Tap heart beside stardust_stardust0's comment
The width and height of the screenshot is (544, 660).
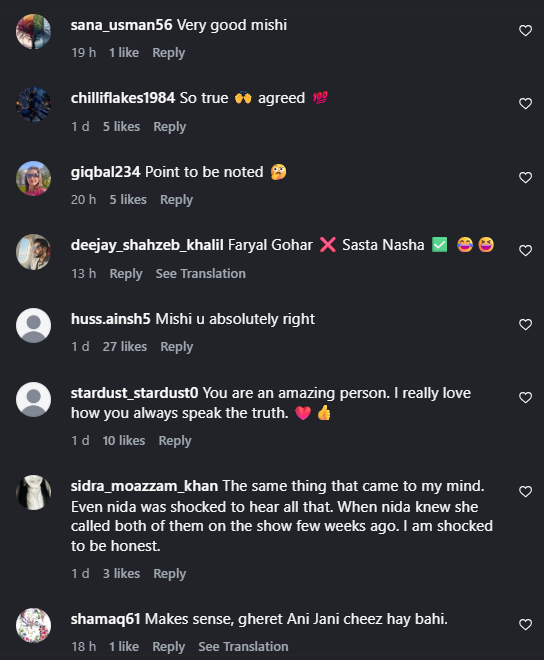coord(525,398)
